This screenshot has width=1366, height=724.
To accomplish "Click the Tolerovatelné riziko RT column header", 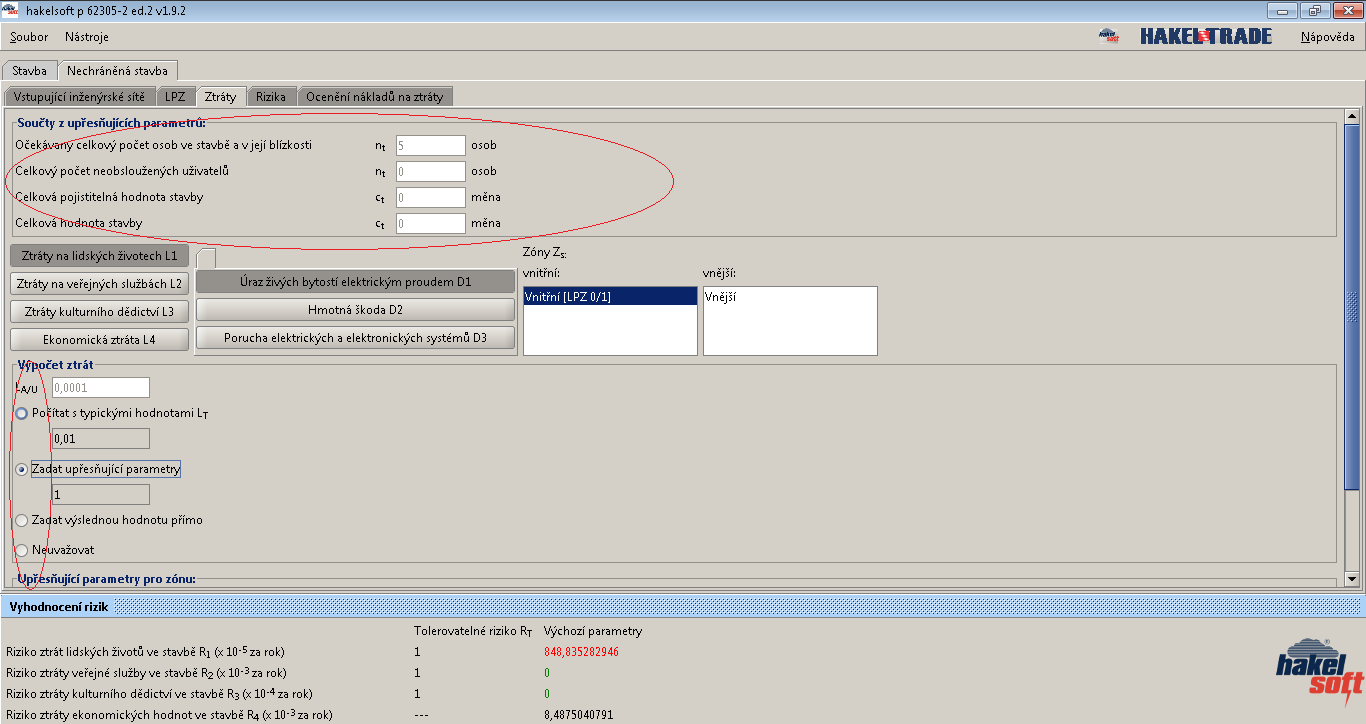I will [x=475, y=631].
